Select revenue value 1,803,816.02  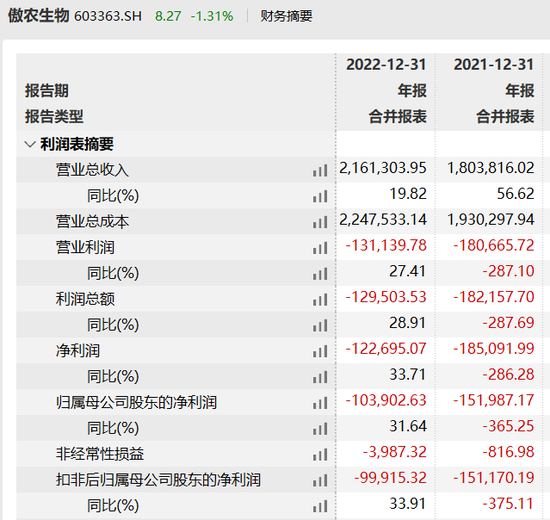point(491,168)
